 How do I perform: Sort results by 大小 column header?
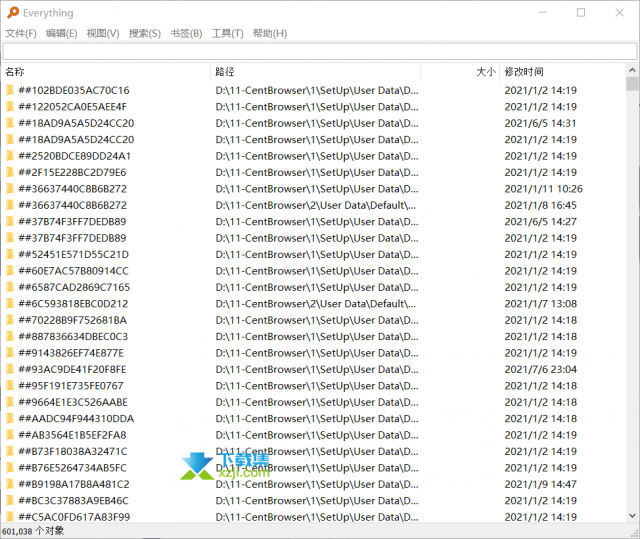pyautogui.click(x=460, y=72)
